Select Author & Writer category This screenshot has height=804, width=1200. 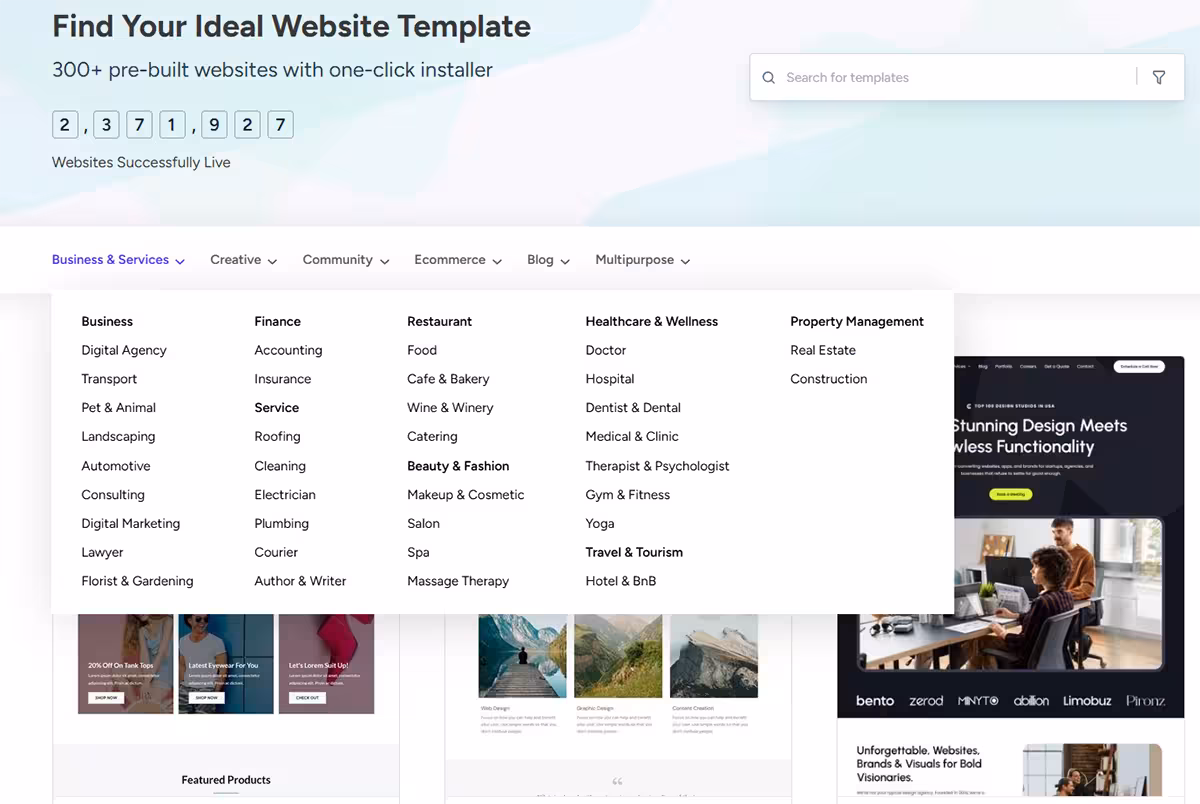click(x=300, y=581)
